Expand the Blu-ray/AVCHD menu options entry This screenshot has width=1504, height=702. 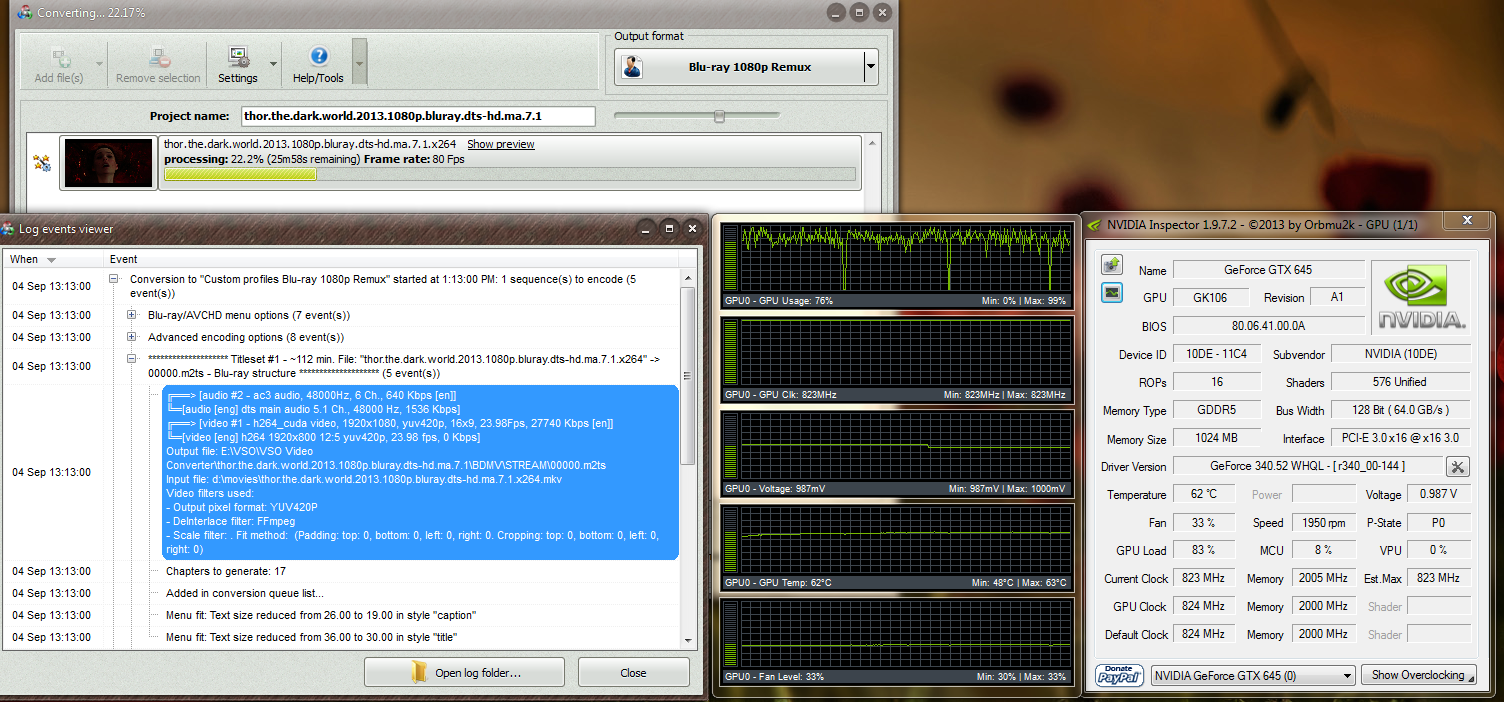pyautogui.click(x=132, y=316)
